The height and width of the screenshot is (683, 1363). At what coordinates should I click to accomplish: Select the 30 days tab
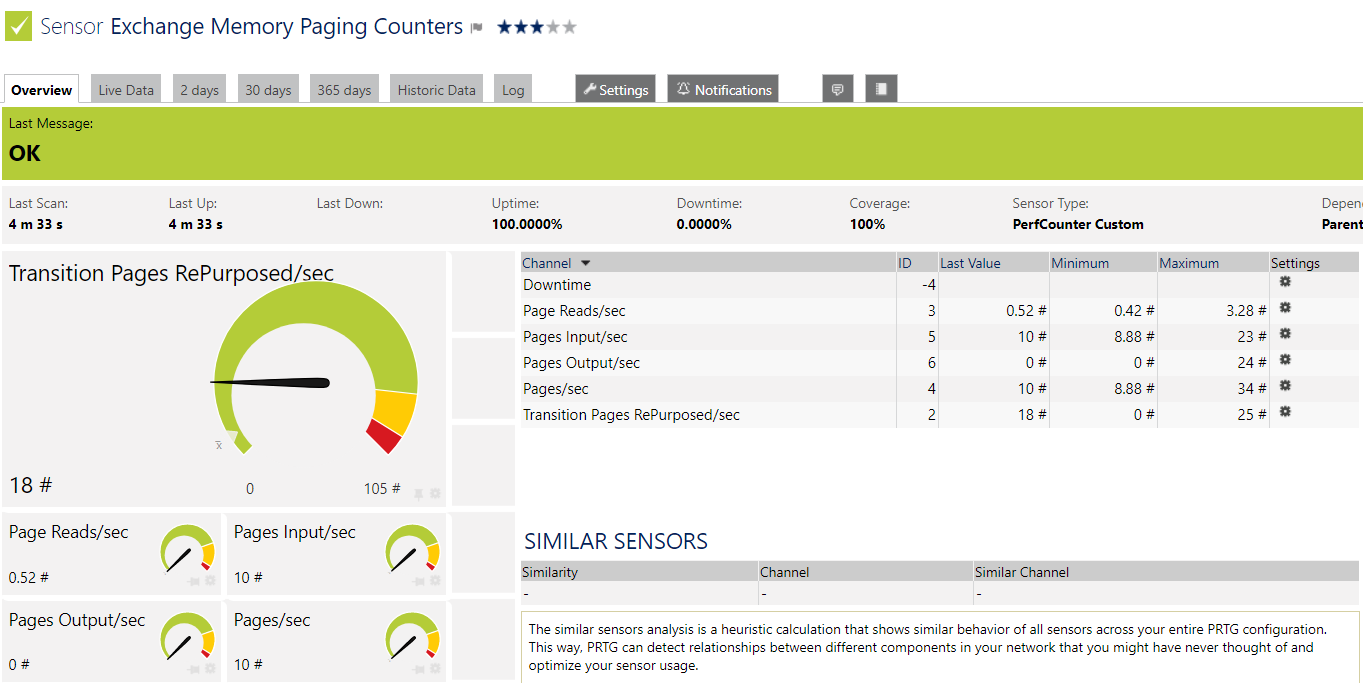(x=268, y=90)
